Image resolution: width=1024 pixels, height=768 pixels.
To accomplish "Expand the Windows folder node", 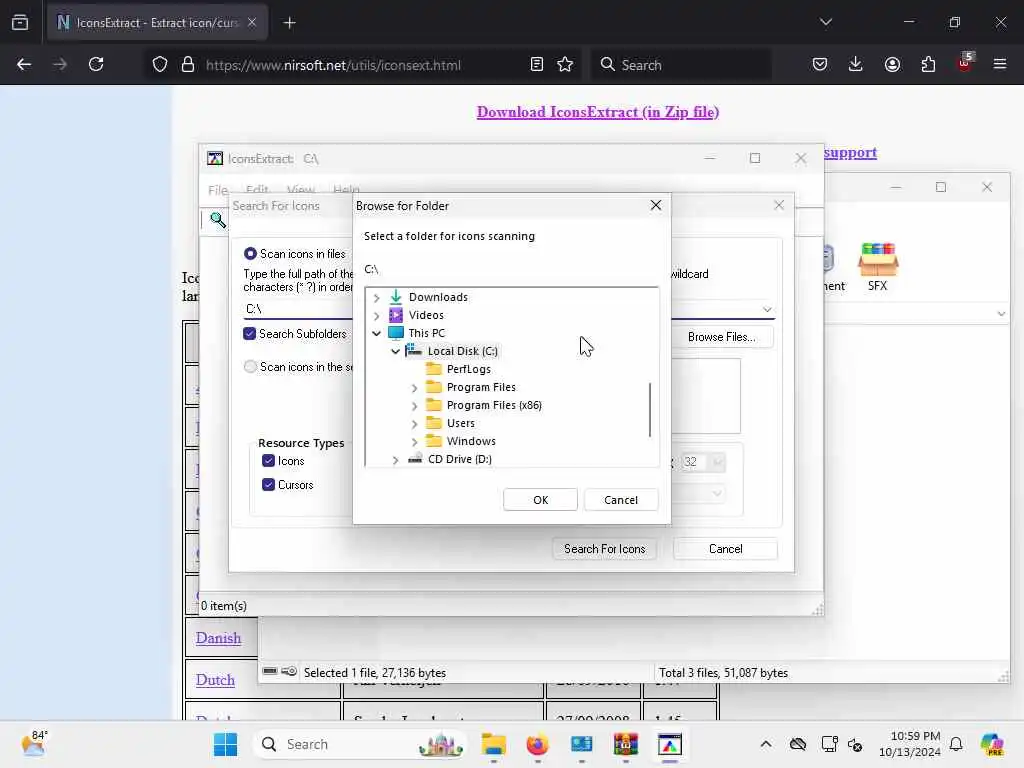I will tap(415, 442).
